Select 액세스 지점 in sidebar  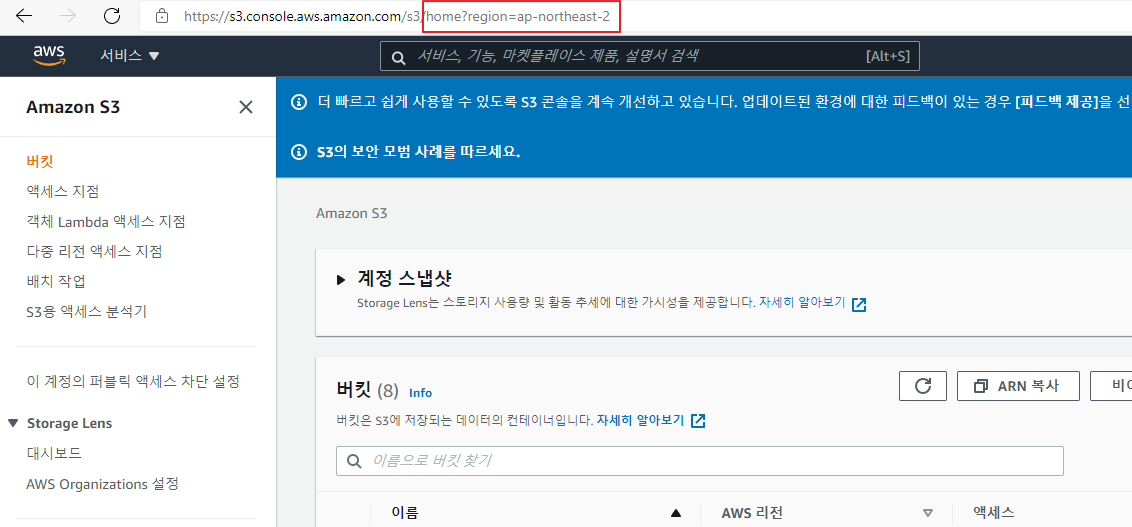[x=63, y=191]
